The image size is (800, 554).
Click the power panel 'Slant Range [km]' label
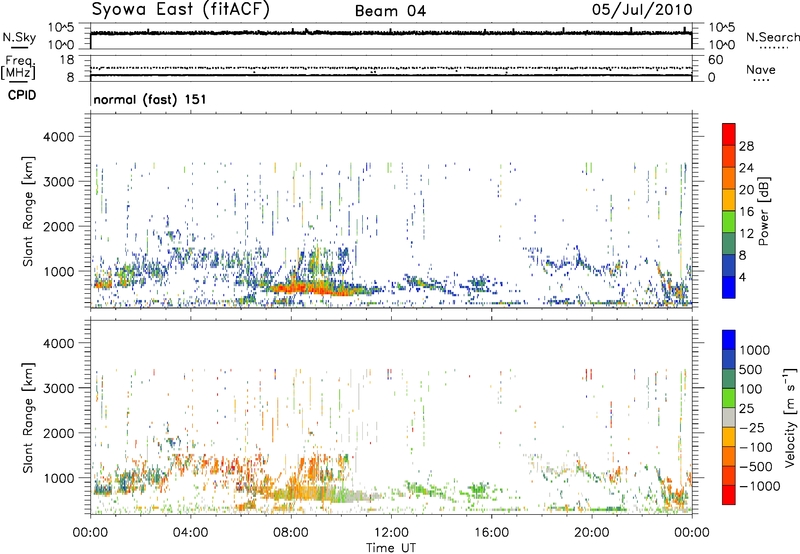click(x=28, y=211)
